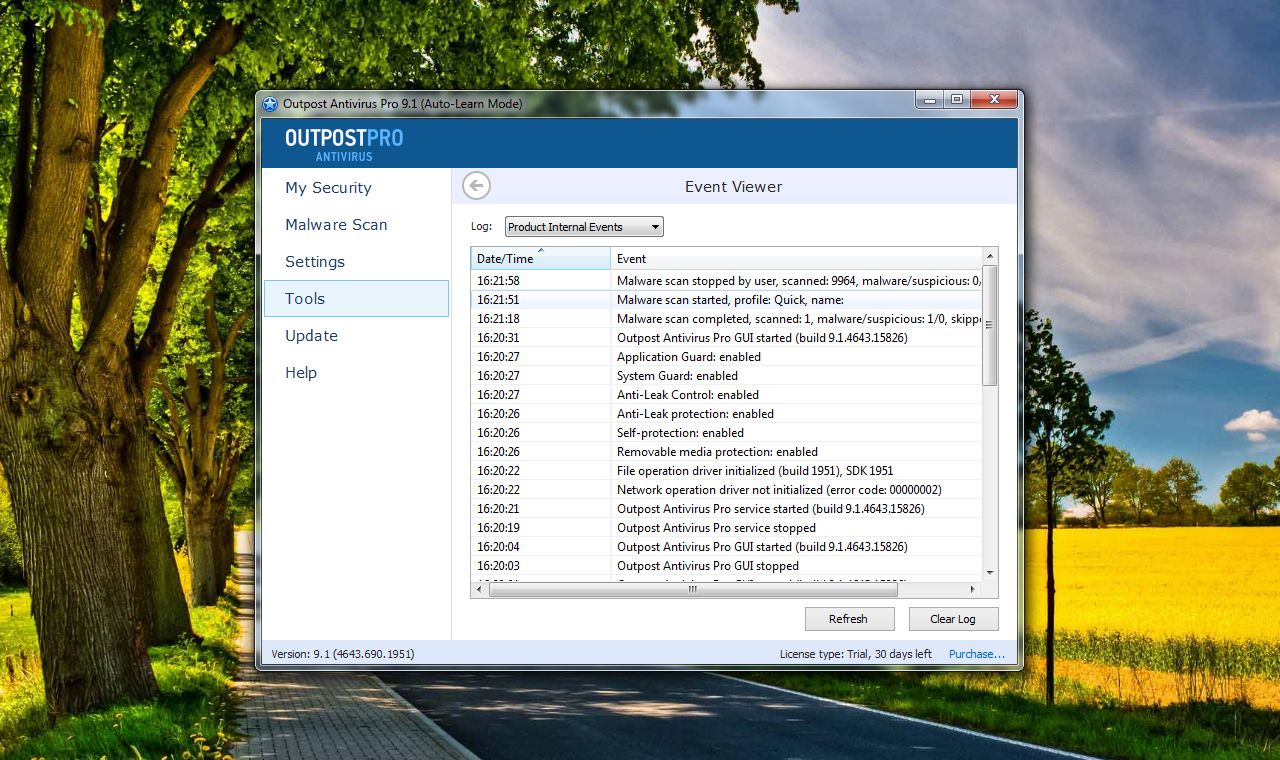This screenshot has width=1280, height=760.
Task: Click the vertical scrollbar thumb
Action: (x=990, y=325)
